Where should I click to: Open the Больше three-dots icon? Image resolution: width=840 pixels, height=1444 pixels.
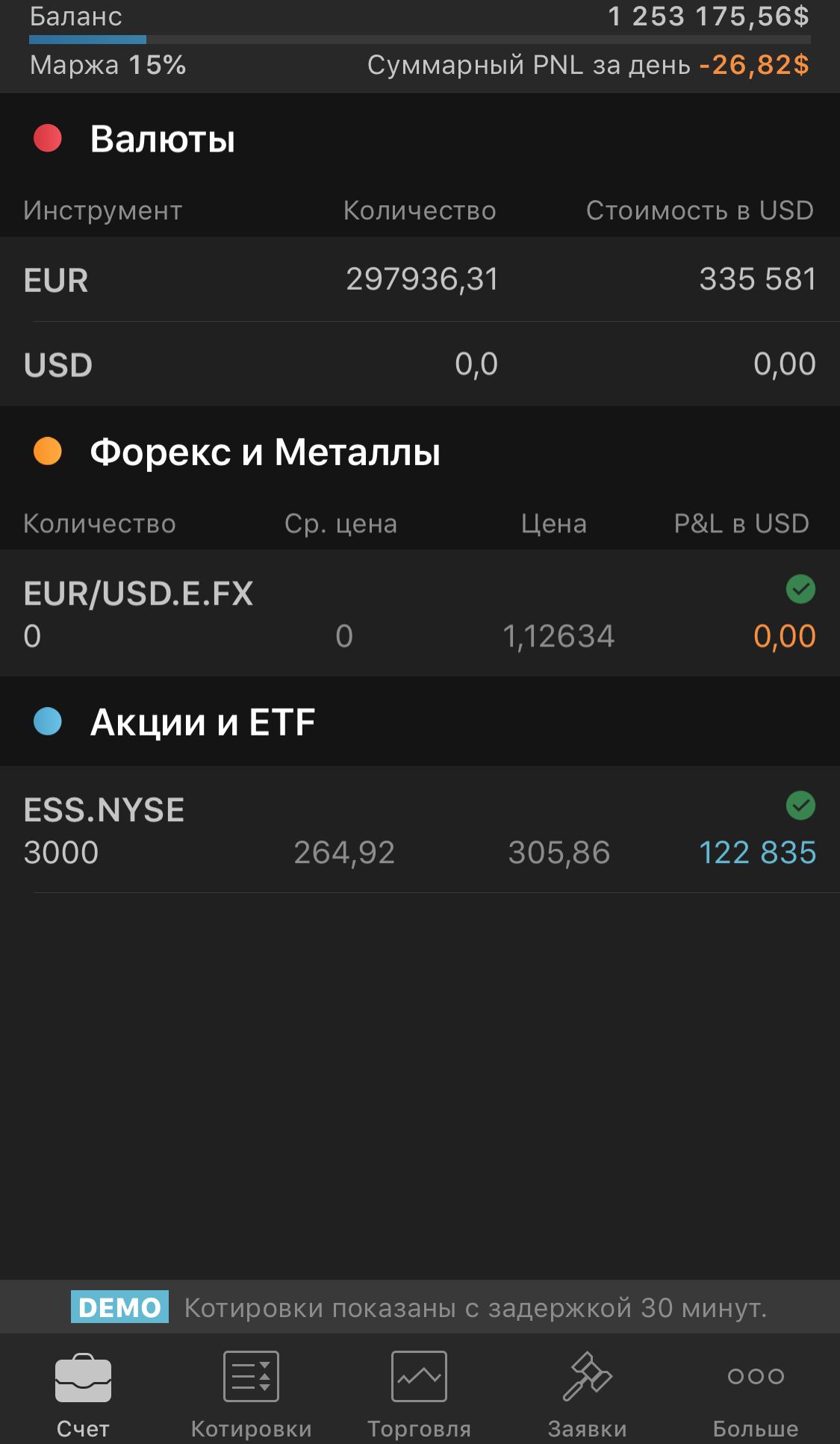coord(756,1376)
